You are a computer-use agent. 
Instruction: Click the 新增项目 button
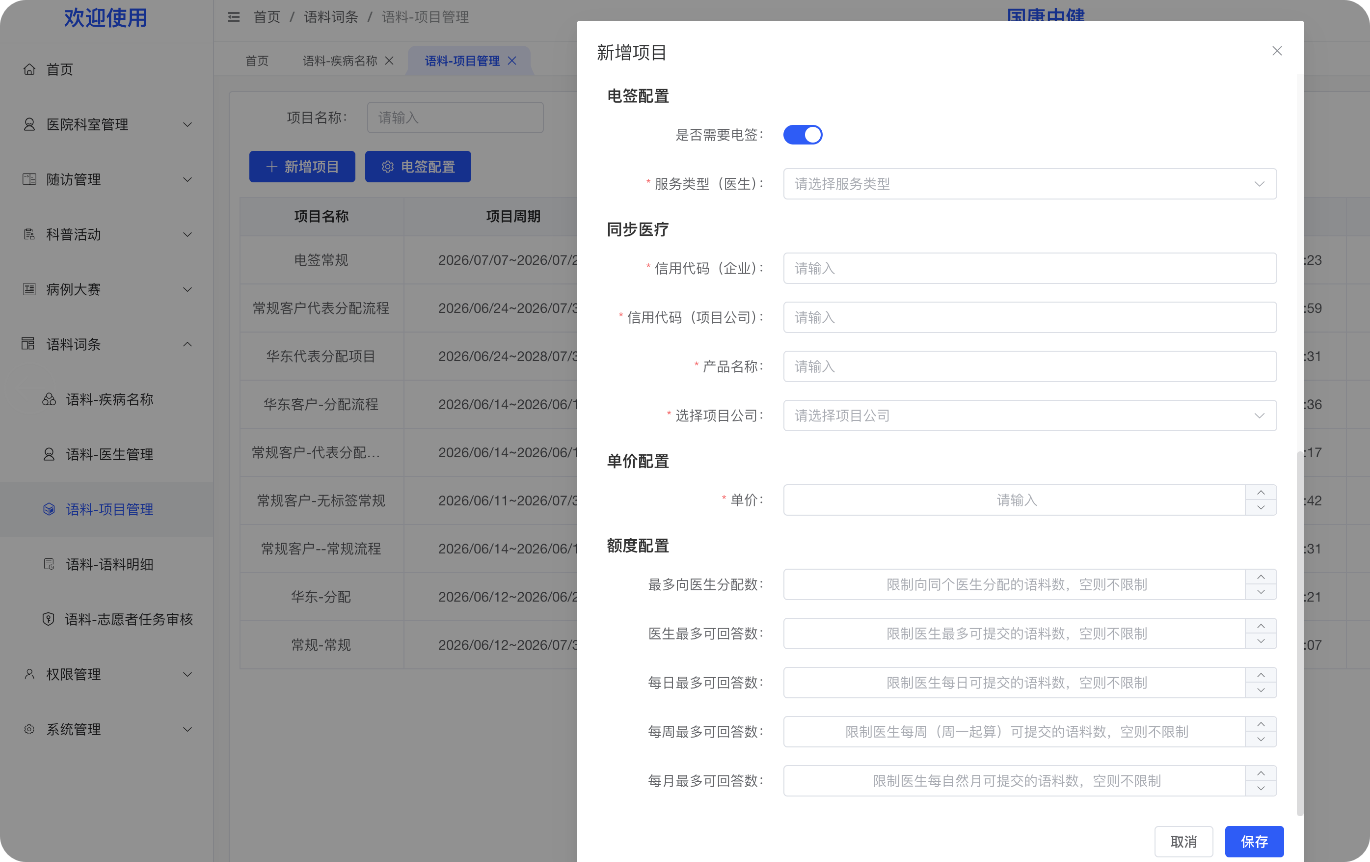pyautogui.click(x=302, y=167)
